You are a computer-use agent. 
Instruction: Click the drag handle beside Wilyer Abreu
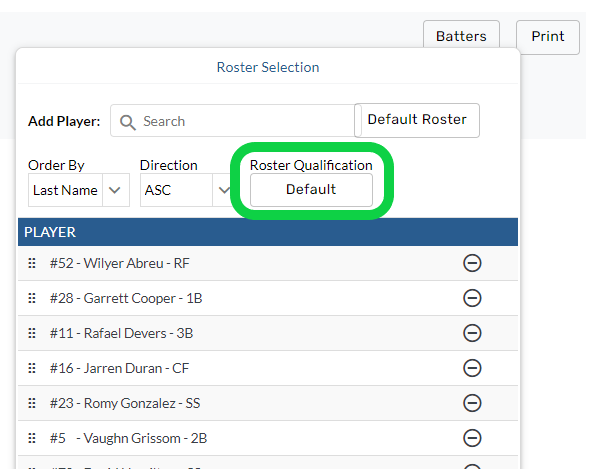click(x=32, y=263)
